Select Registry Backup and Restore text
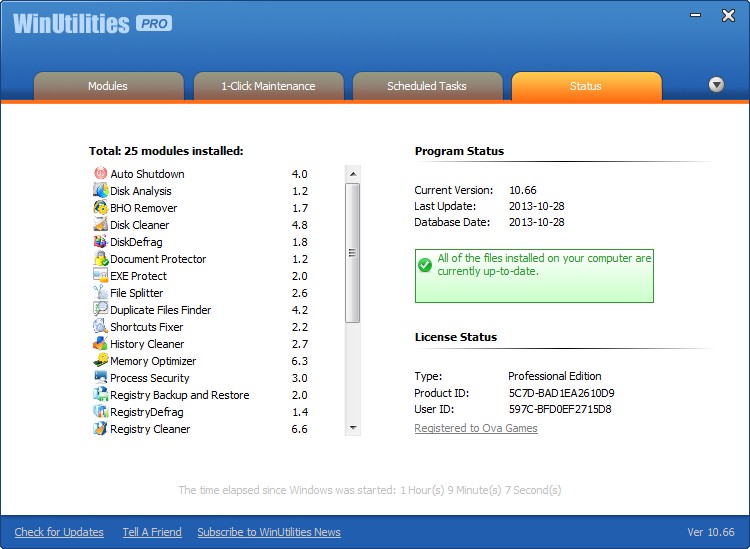 pos(180,395)
